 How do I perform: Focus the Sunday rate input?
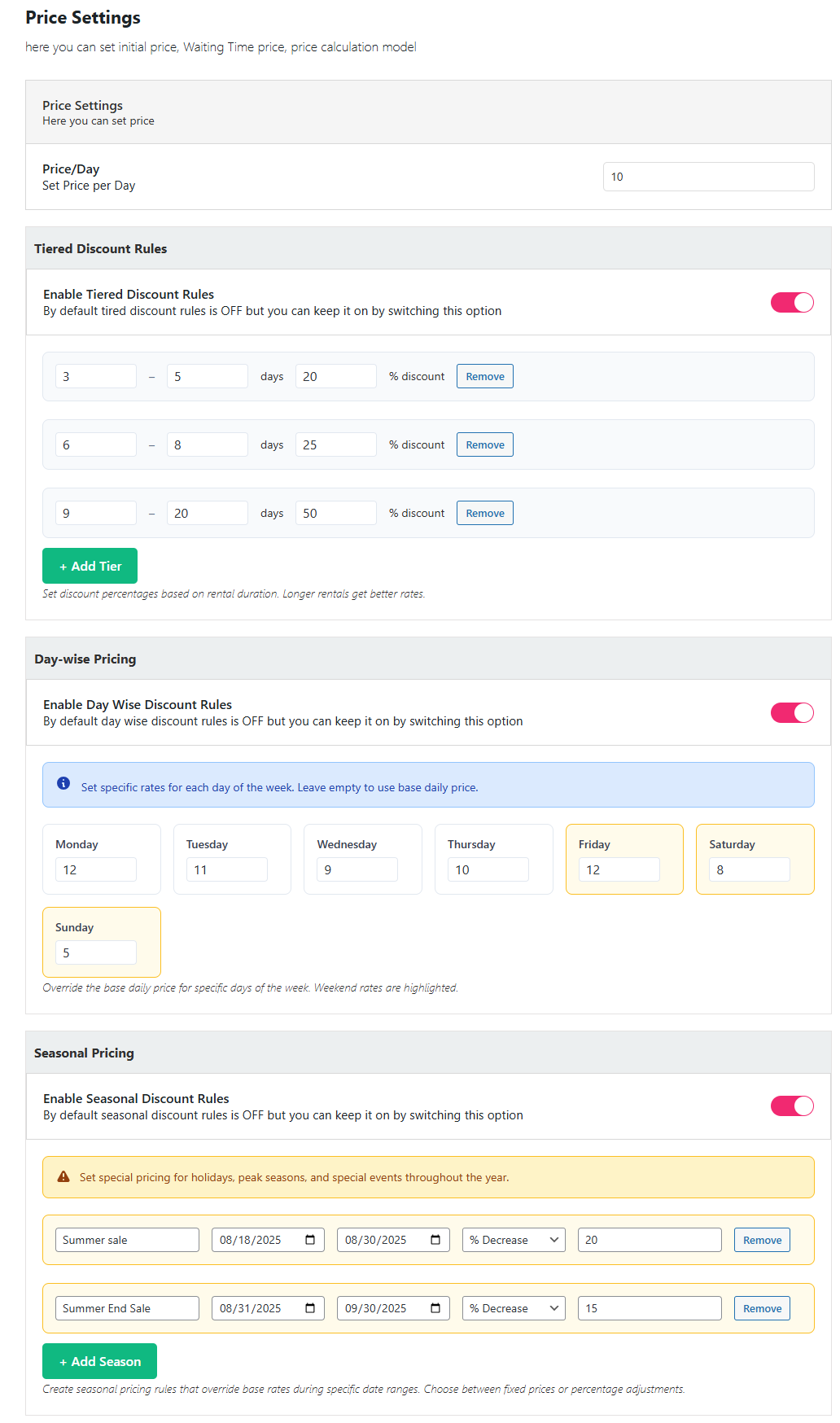coord(96,952)
